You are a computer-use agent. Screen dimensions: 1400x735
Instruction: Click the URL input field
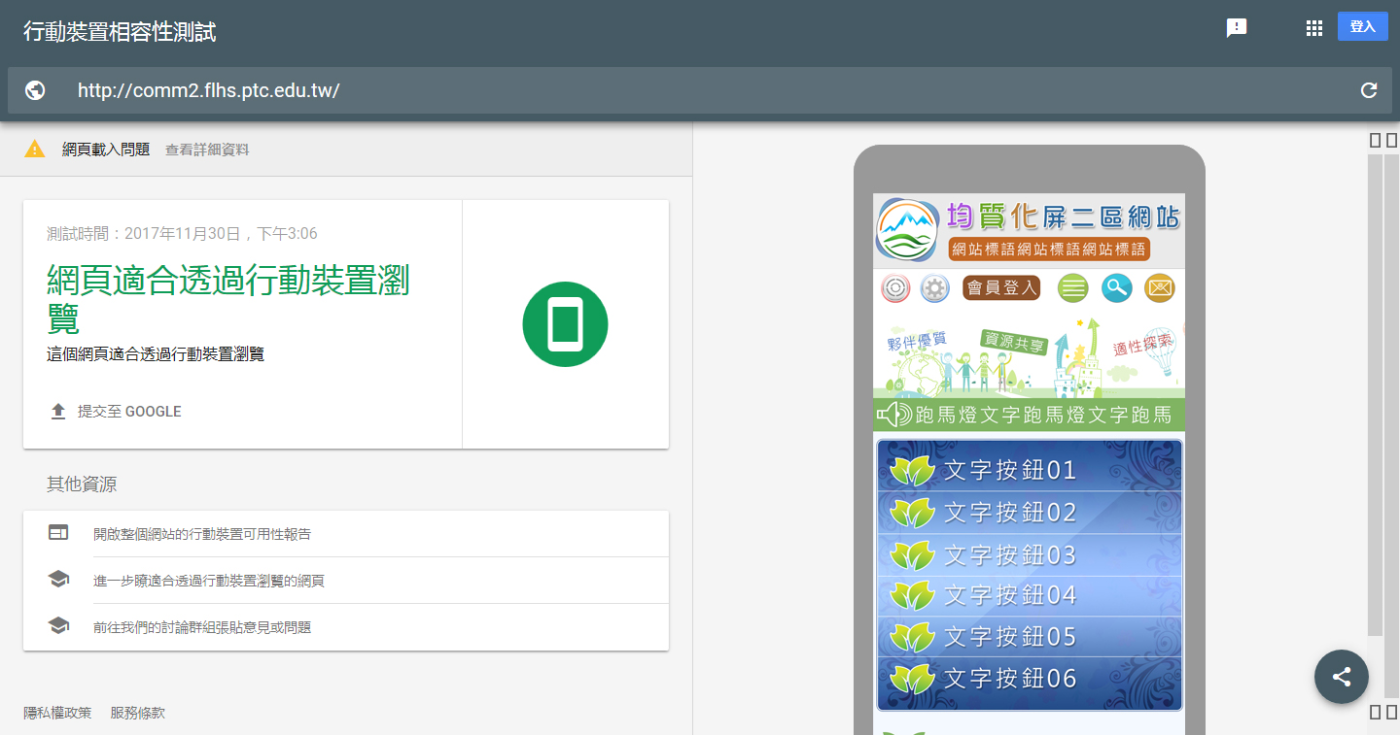click(700, 91)
